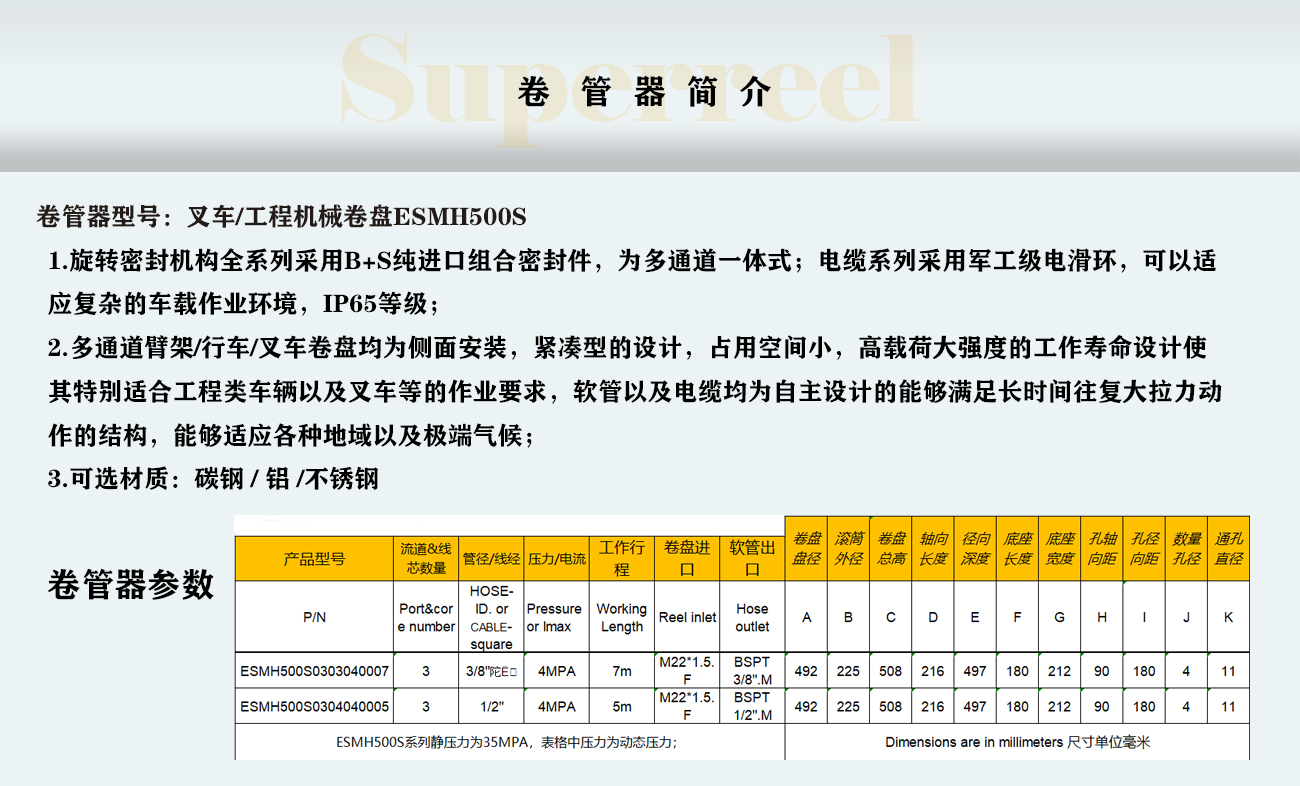Image resolution: width=1300 pixels, height=786 pixels.
Task: Click the 卷管器型号 model title line
Action: [281, 216]
